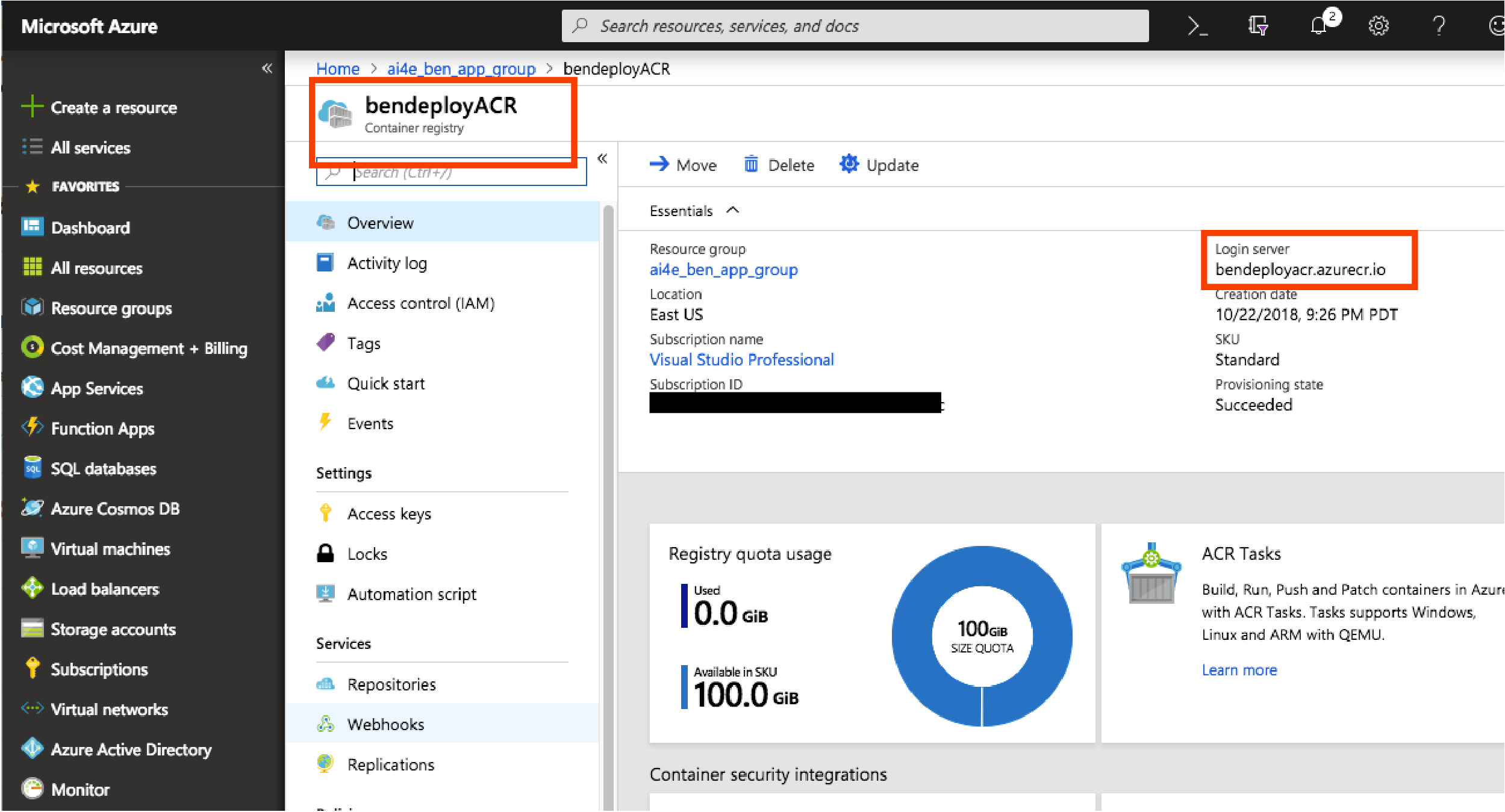
Task: Open Access control (IAM)
Action: tap(443, 303)
